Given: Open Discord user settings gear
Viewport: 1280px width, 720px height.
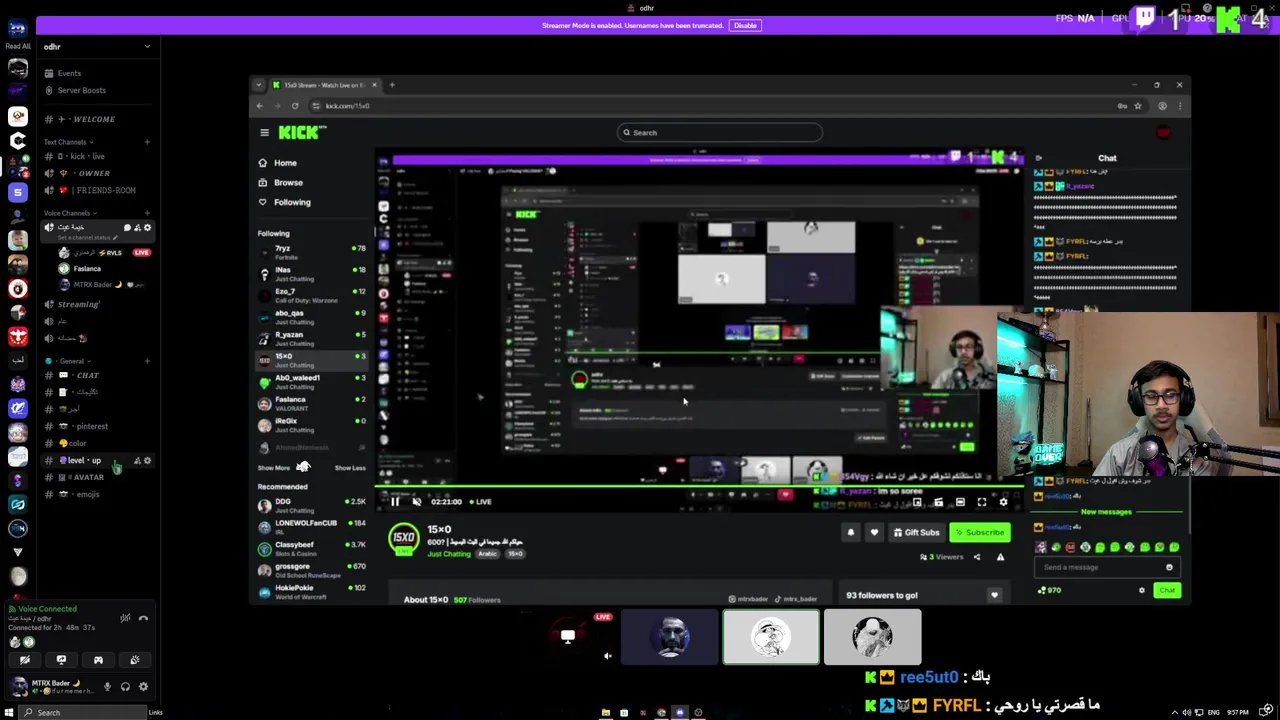Looking at the screenshot, I should [143, 687].
